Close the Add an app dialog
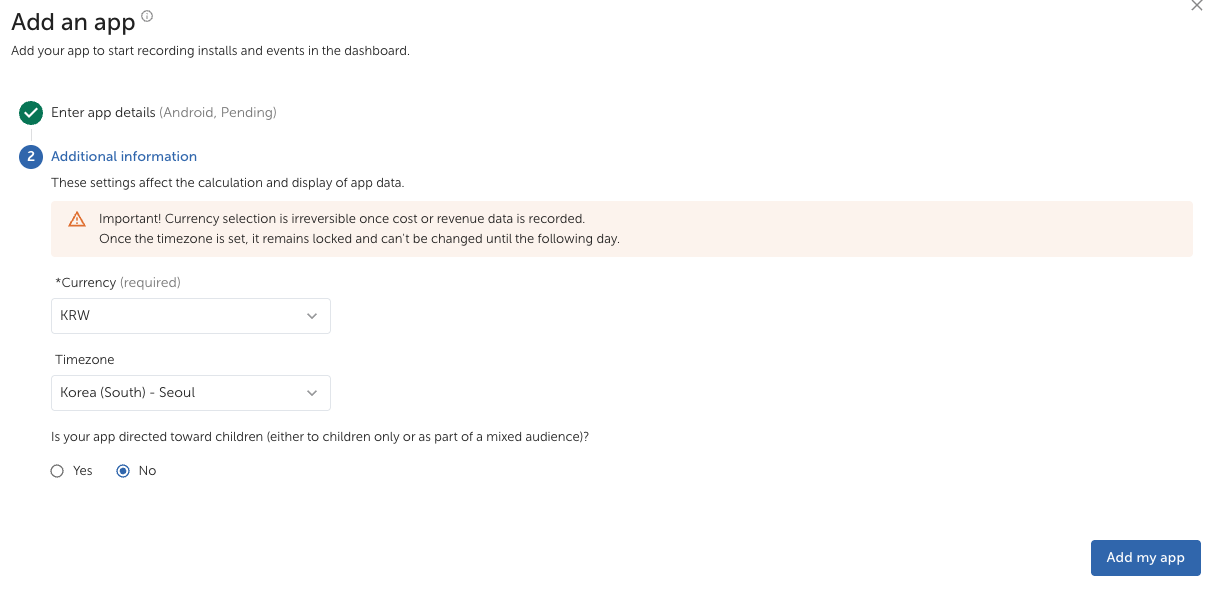Viewport: 1214px width, 593px height. 1196,6
